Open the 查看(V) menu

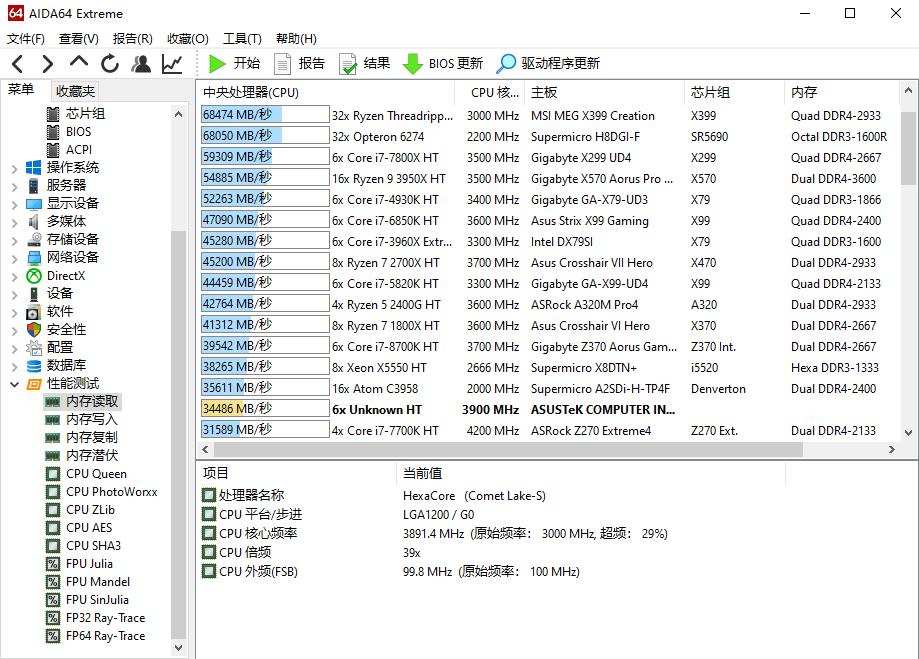[79, 39]
